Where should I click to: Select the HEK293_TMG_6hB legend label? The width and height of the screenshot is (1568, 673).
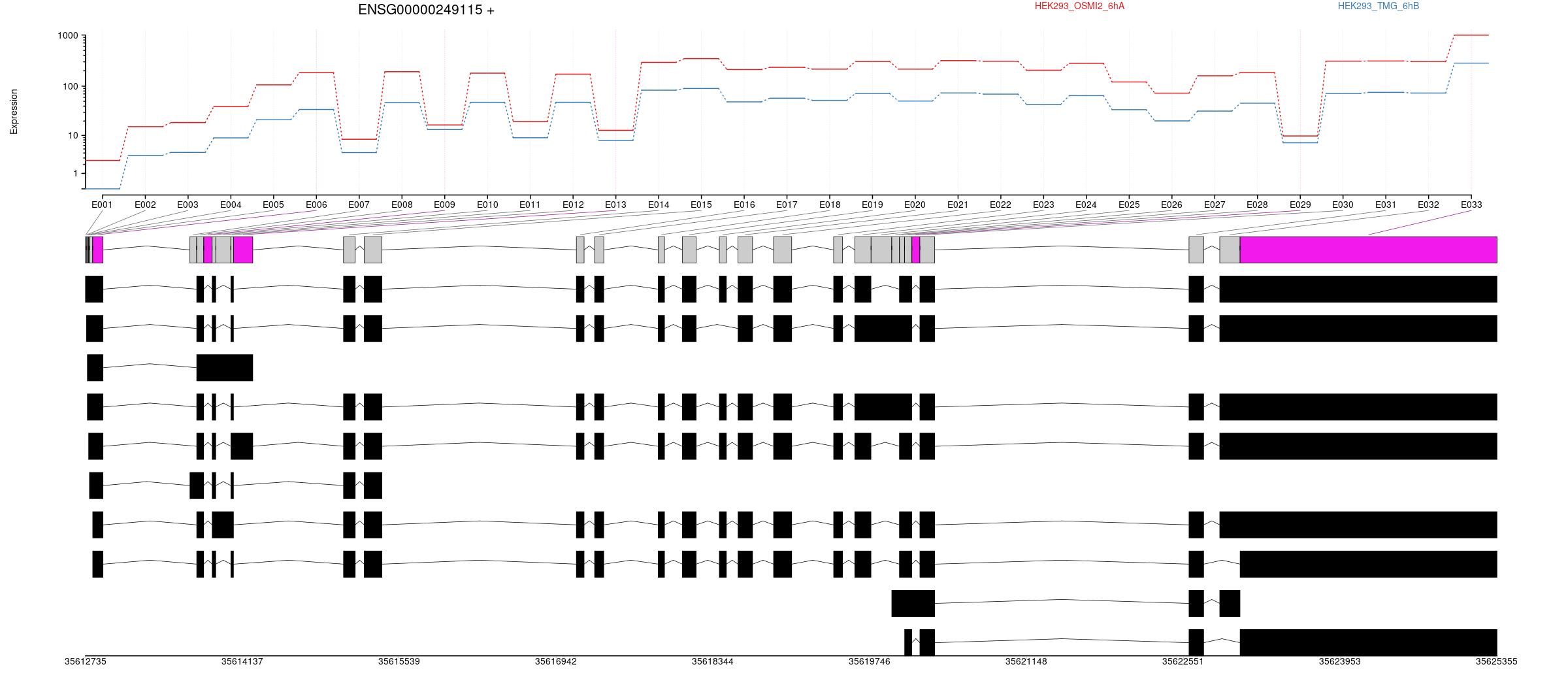(x=1379, y=6)
